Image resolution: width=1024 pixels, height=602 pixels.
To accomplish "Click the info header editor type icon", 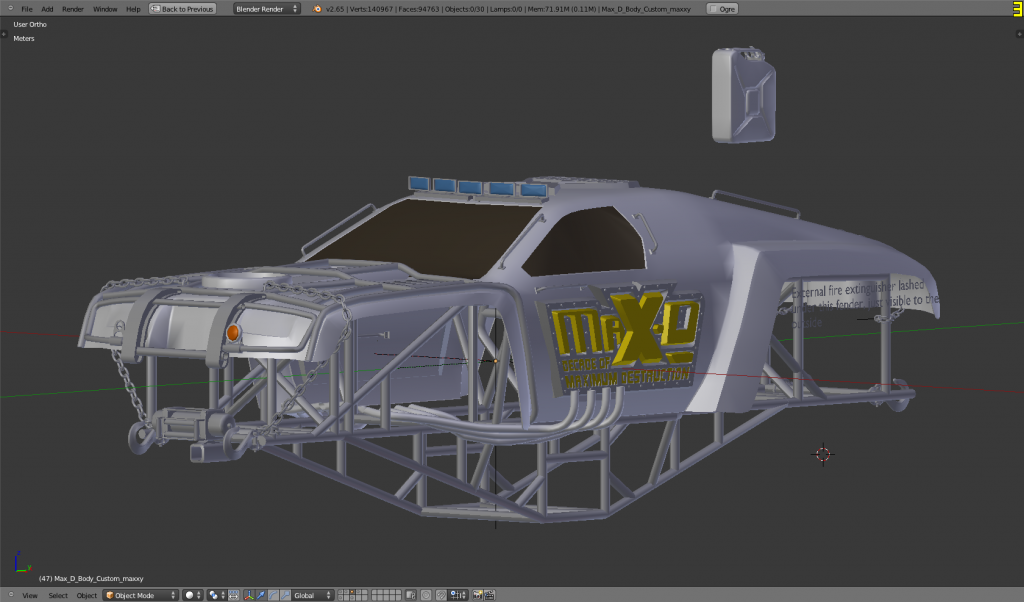I will coord(10,8).
